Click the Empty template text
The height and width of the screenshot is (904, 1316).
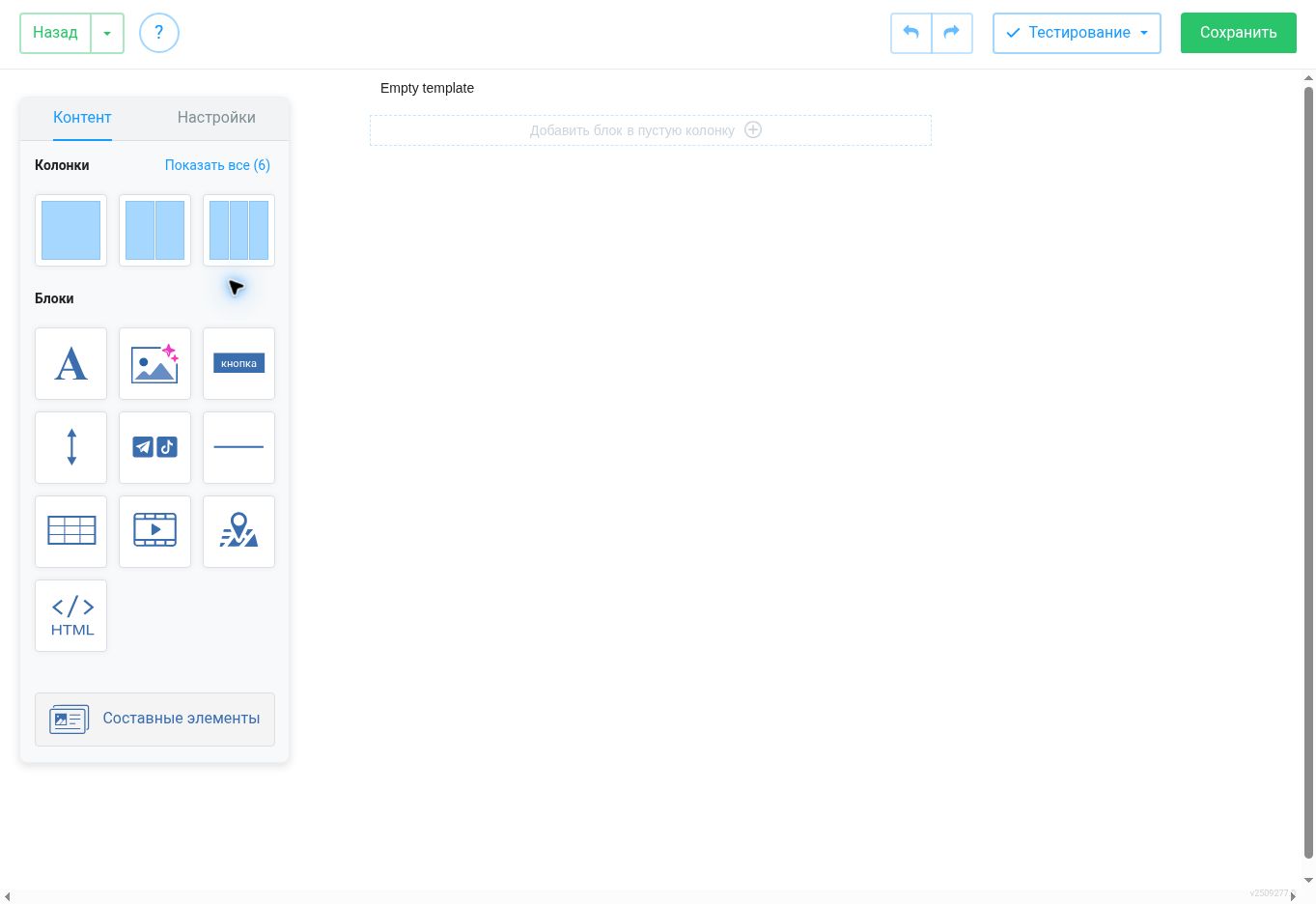click(x=427, y=88)
